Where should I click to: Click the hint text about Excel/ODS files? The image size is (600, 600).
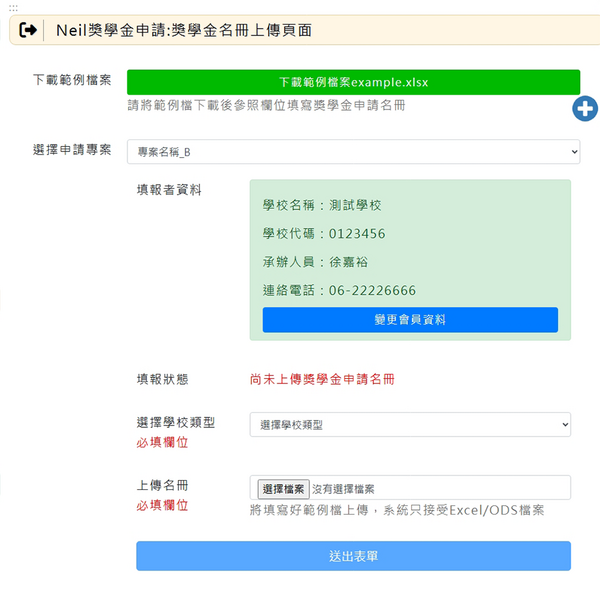(x=397, y=510)
